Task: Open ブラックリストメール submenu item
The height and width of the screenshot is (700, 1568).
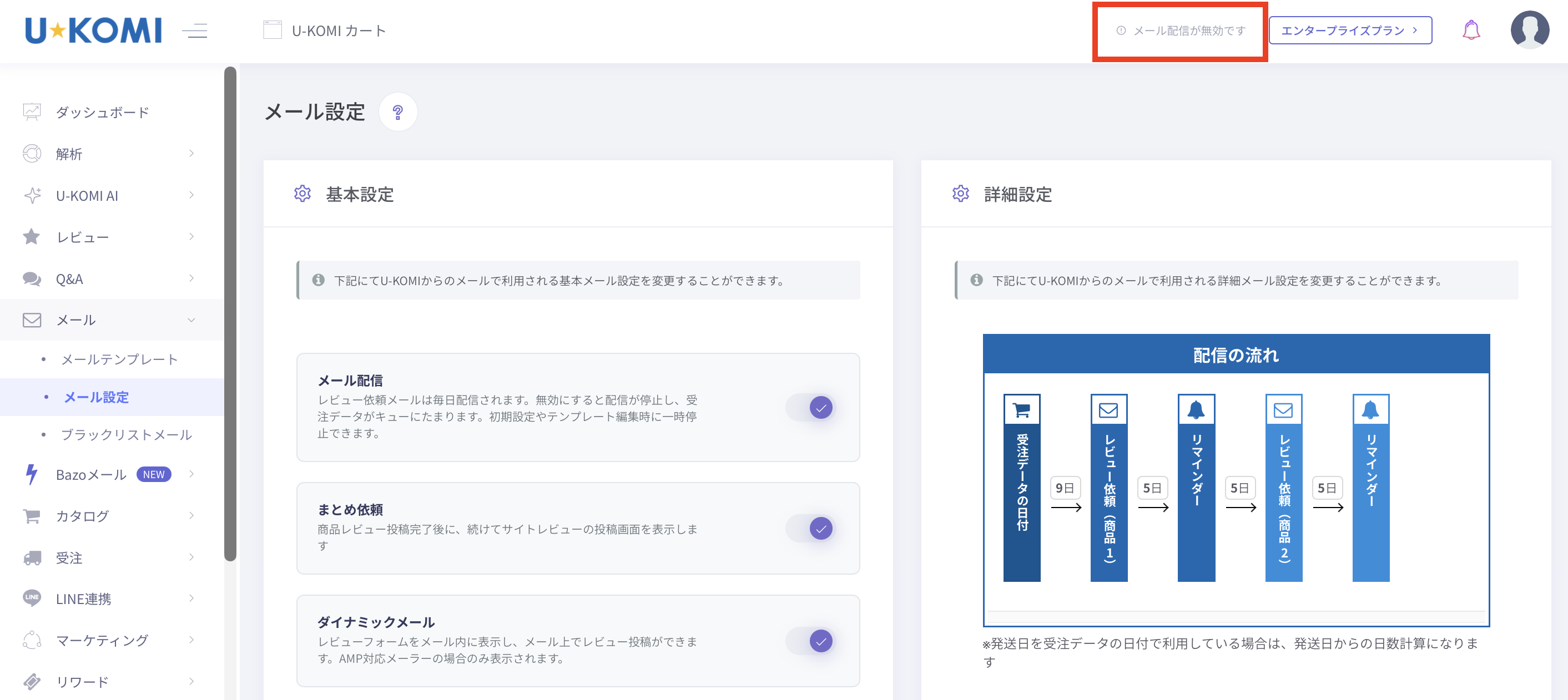Action: tap(126, 435)
